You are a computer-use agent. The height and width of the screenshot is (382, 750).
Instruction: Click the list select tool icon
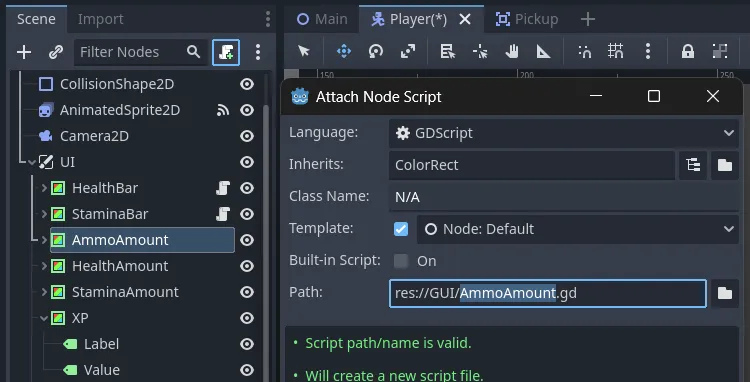coord(448,51)
